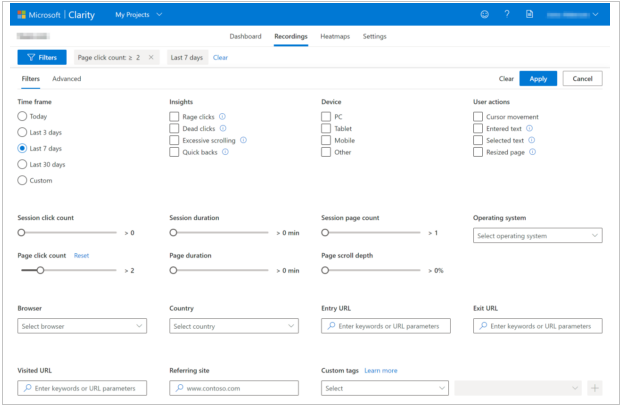Enable the Cursor movement filter
The width and height of the screenshot is (623, 408).
click(x=478, y=116)
